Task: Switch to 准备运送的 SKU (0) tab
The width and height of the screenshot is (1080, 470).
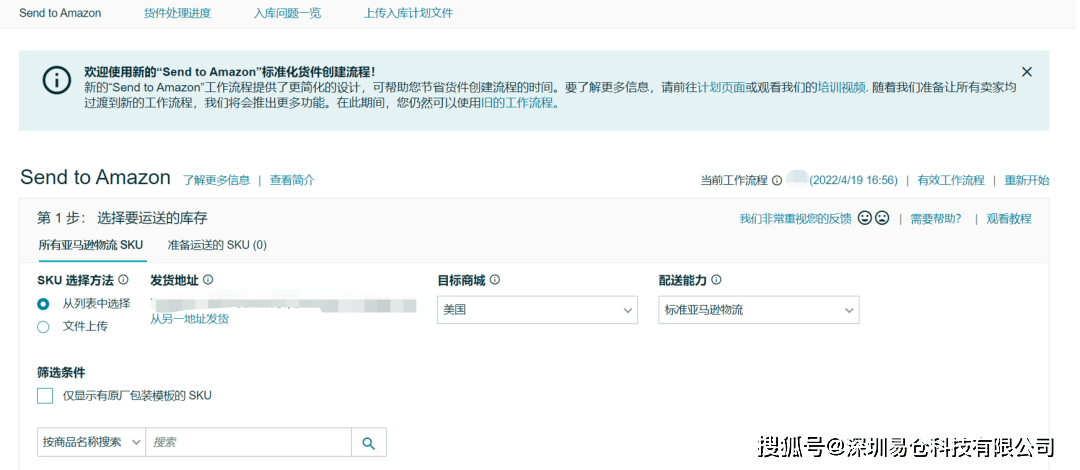Action: click(x=217, y=245)
